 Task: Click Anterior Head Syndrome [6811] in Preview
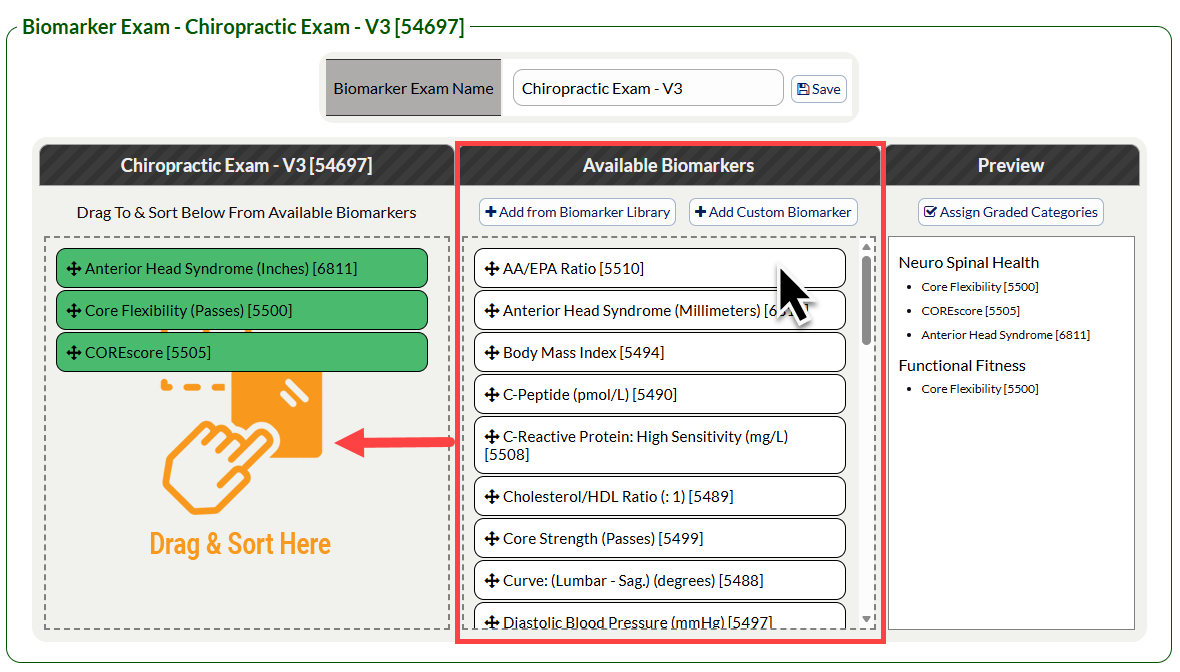point(1005,335)
